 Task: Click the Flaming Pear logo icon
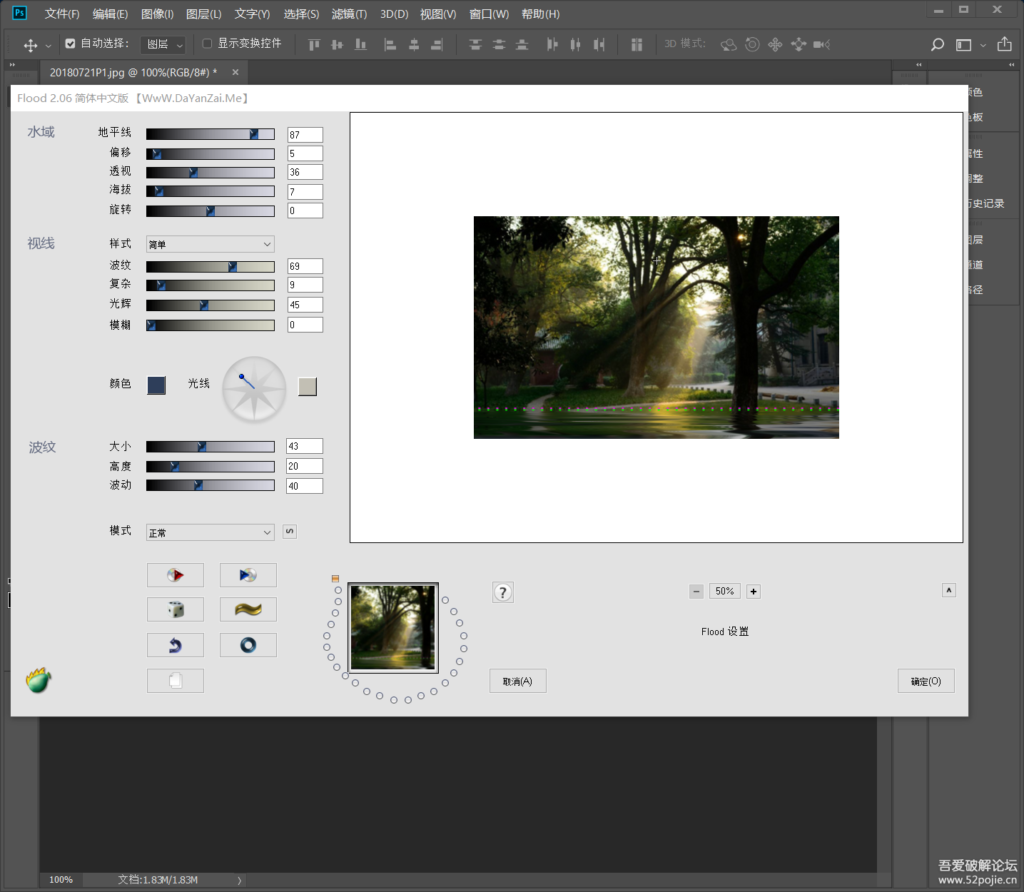39,680
